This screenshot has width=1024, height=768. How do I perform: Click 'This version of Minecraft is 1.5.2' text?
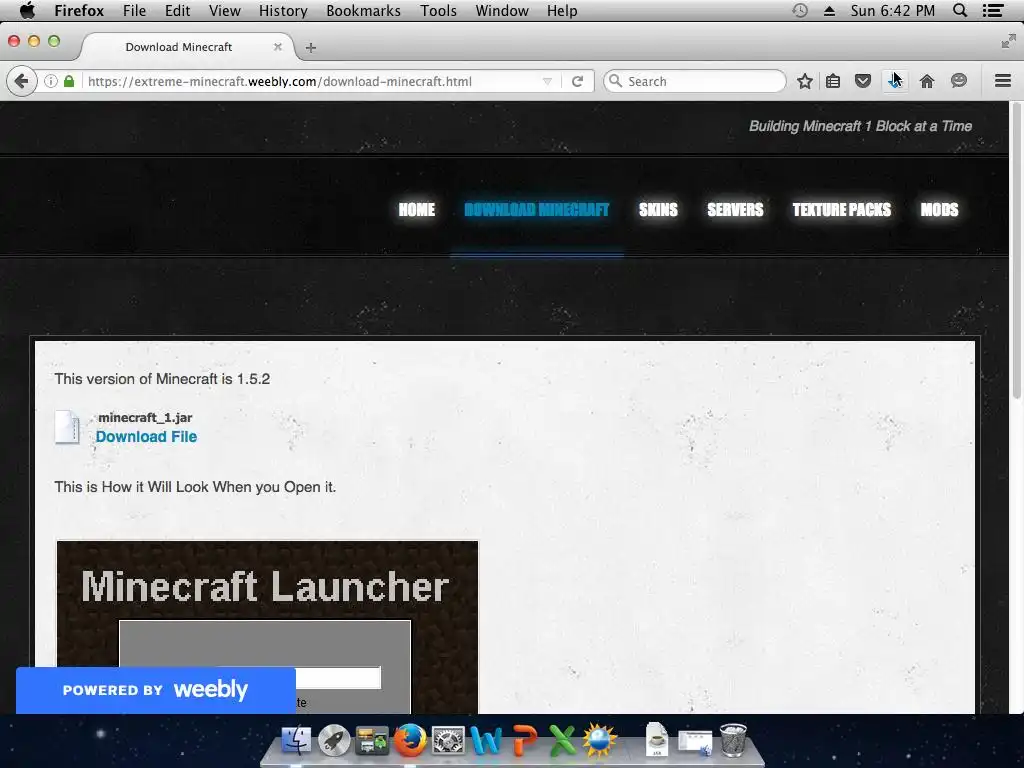coord(162,379)
